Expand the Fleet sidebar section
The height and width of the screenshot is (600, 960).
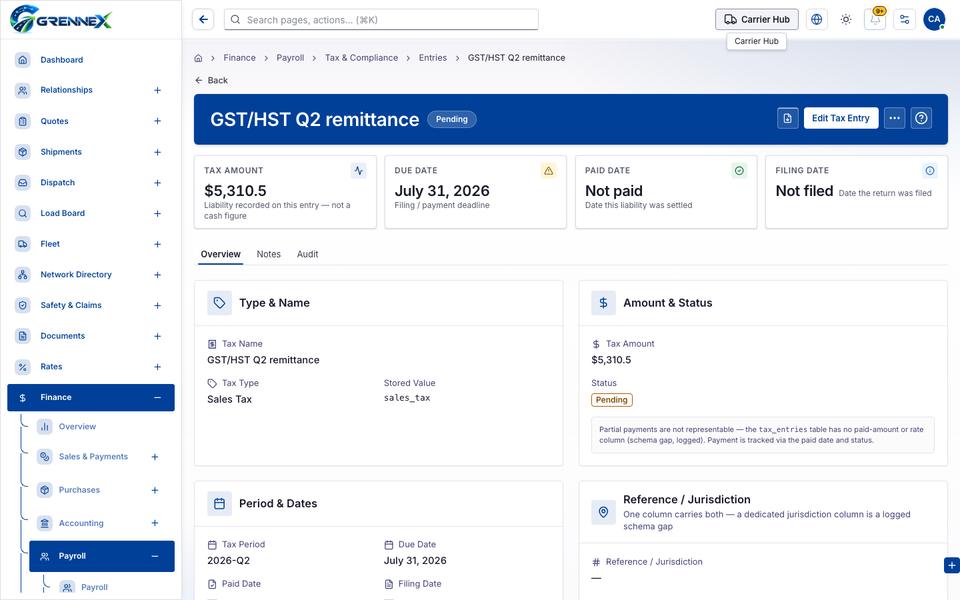[x=157, y=244]
